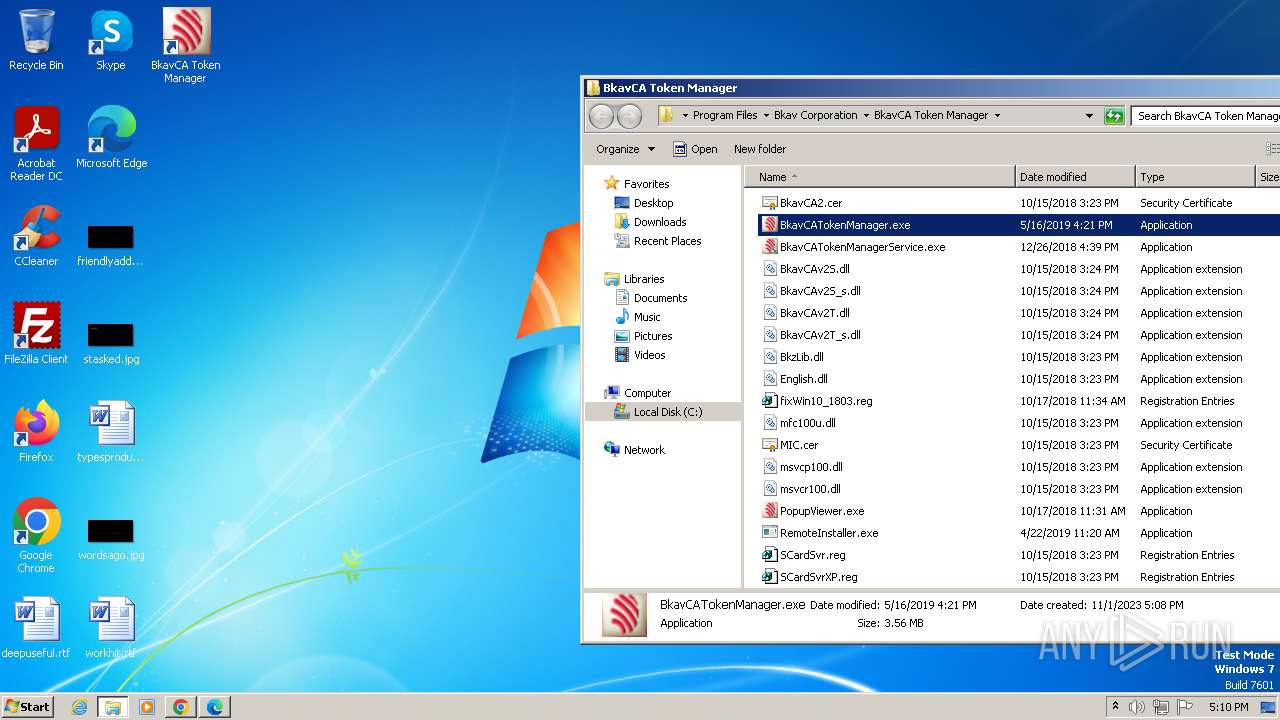Launch Microsoft Edge desktop shortcut
Screen dimensions: 1280x720
click(111, 138)
